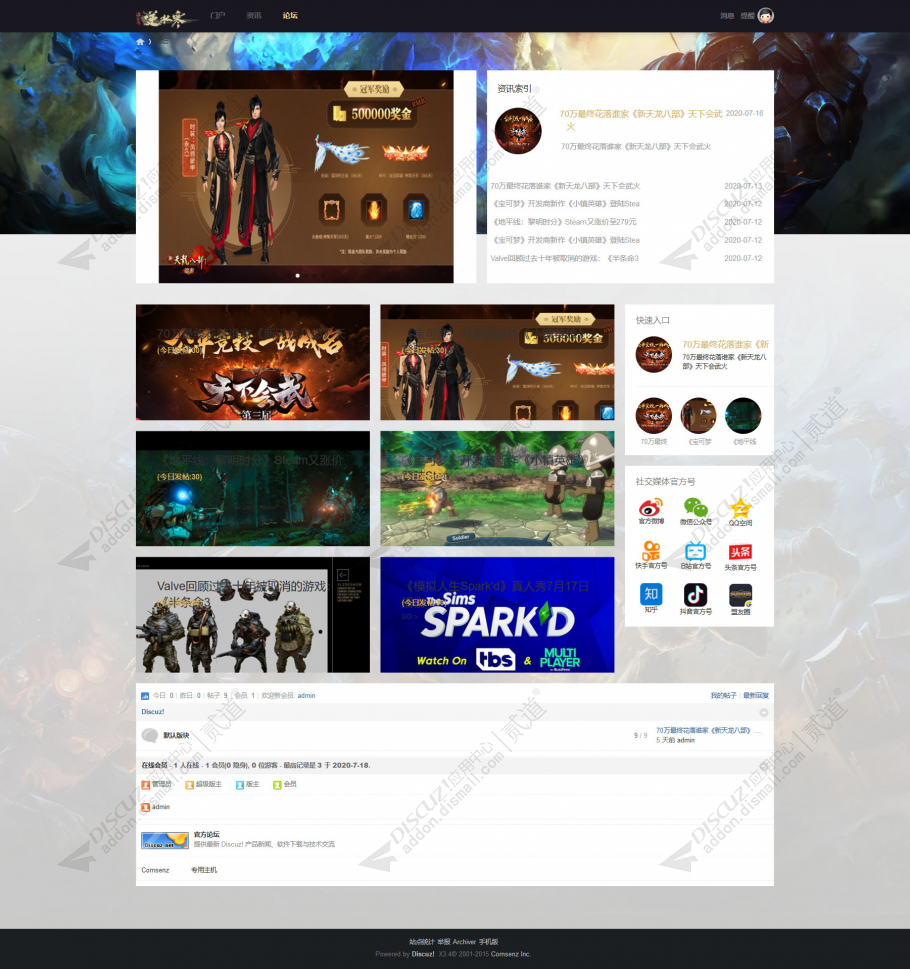Click the 逆水寒 site logo
This screenshot has width=910, height=969.
(x=166, y=19)
